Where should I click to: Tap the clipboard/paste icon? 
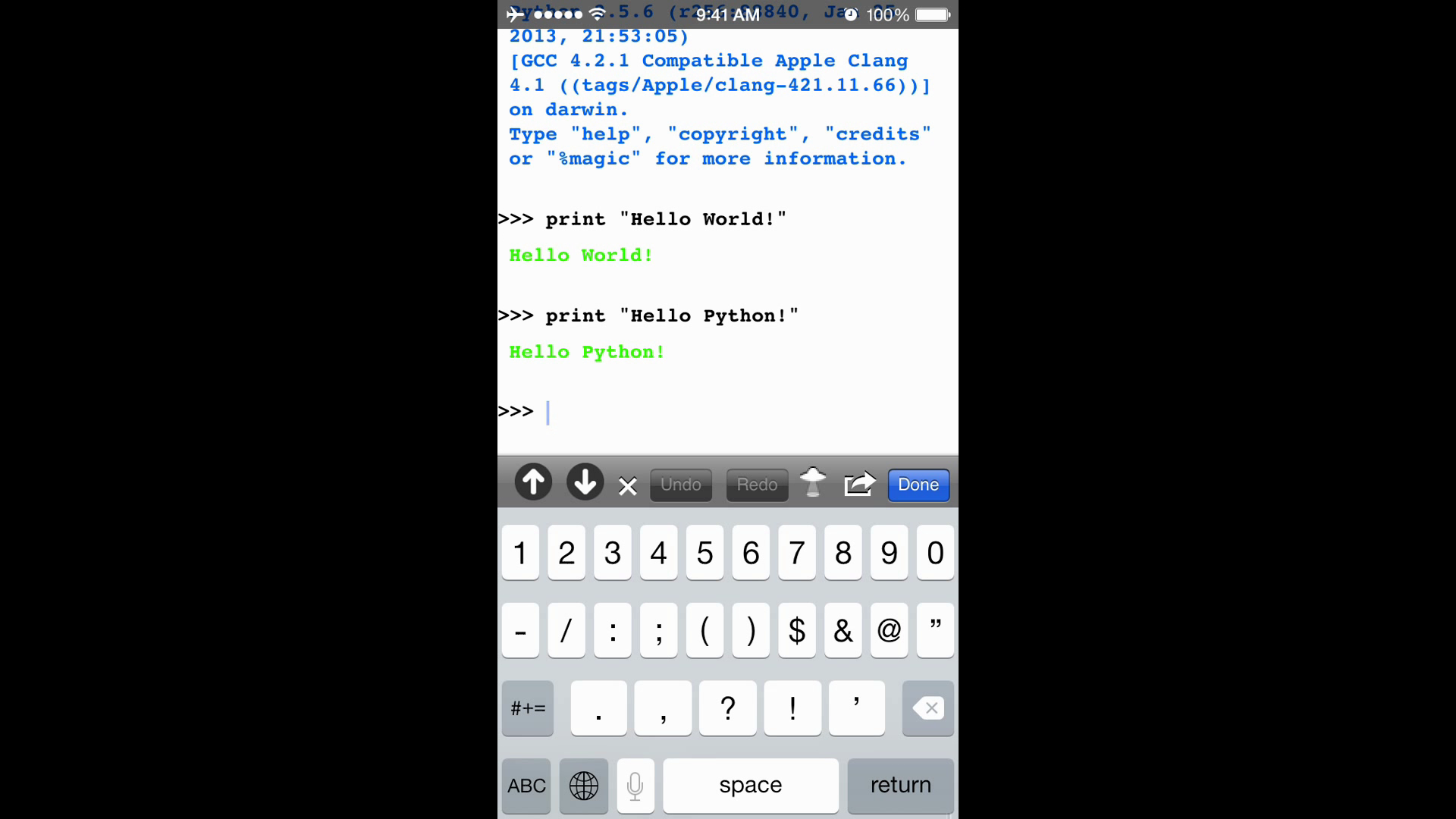pos(813,484)
